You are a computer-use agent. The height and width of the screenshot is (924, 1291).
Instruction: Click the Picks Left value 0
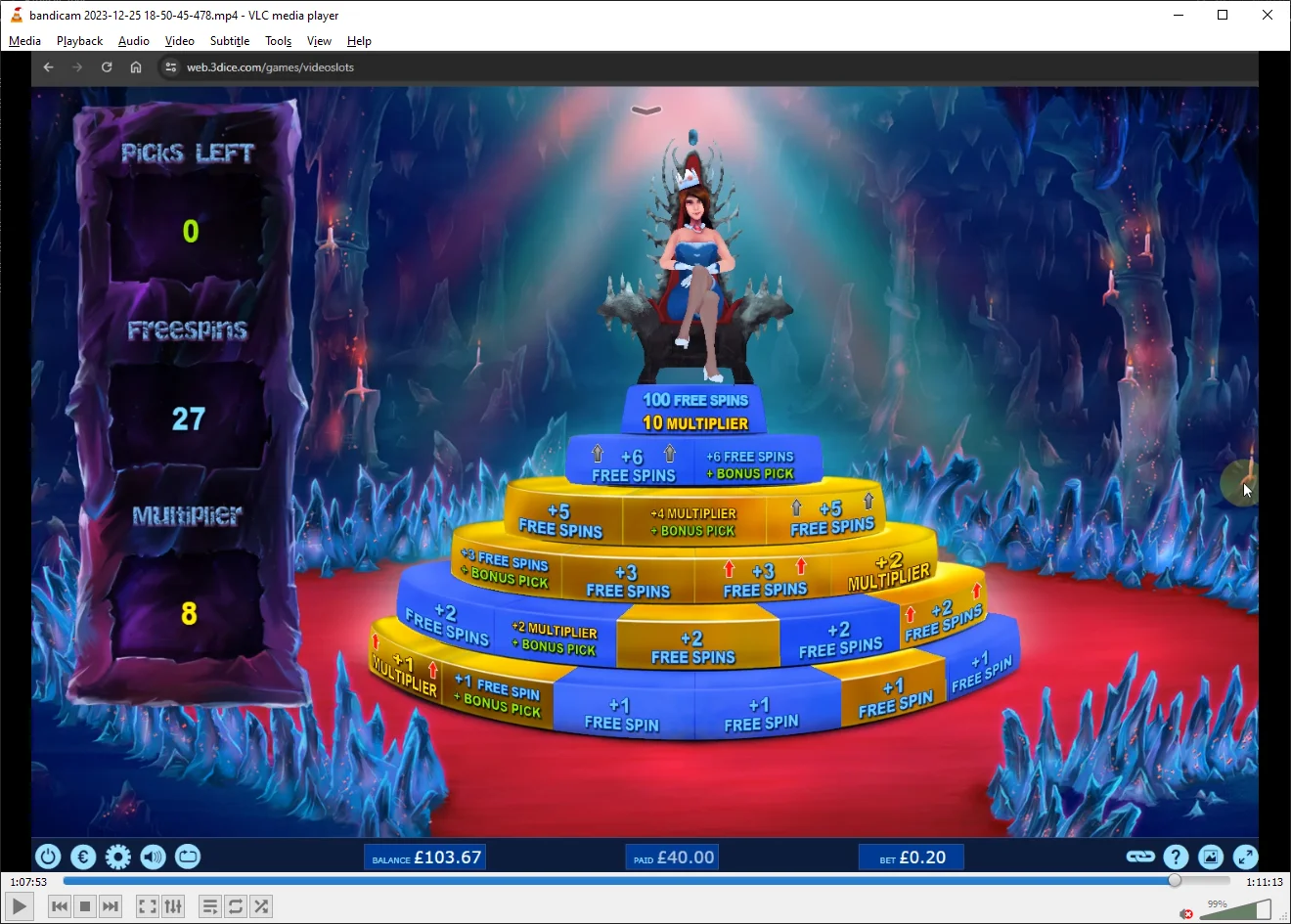click(191, 232)
